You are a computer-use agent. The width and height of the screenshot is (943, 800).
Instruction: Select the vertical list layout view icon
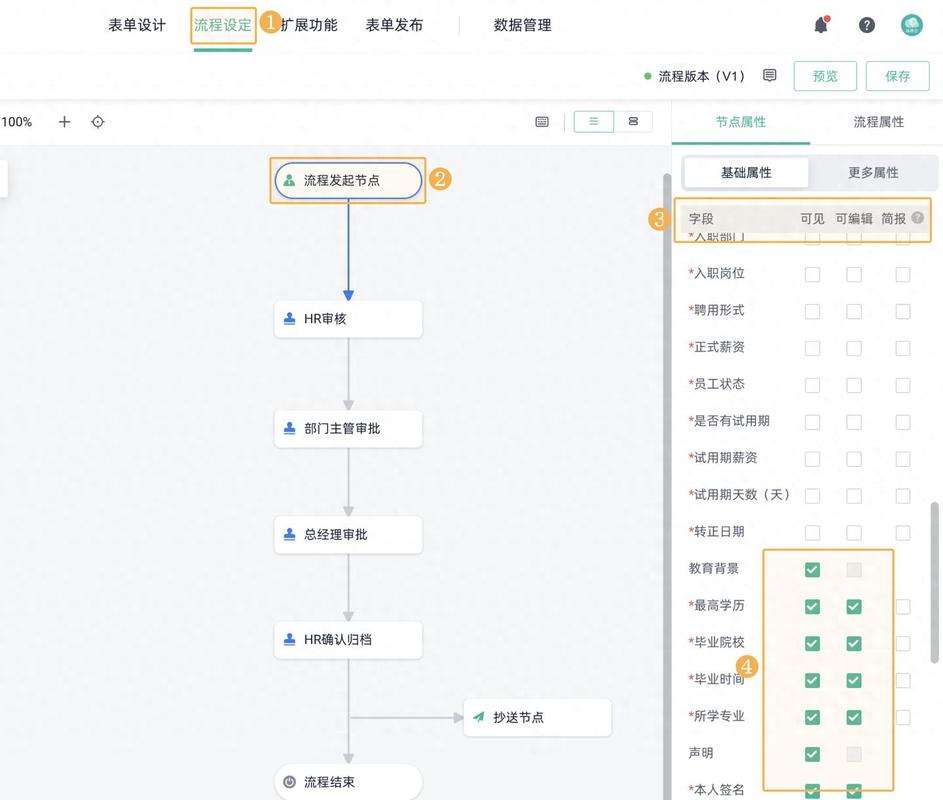click(594, 120)
